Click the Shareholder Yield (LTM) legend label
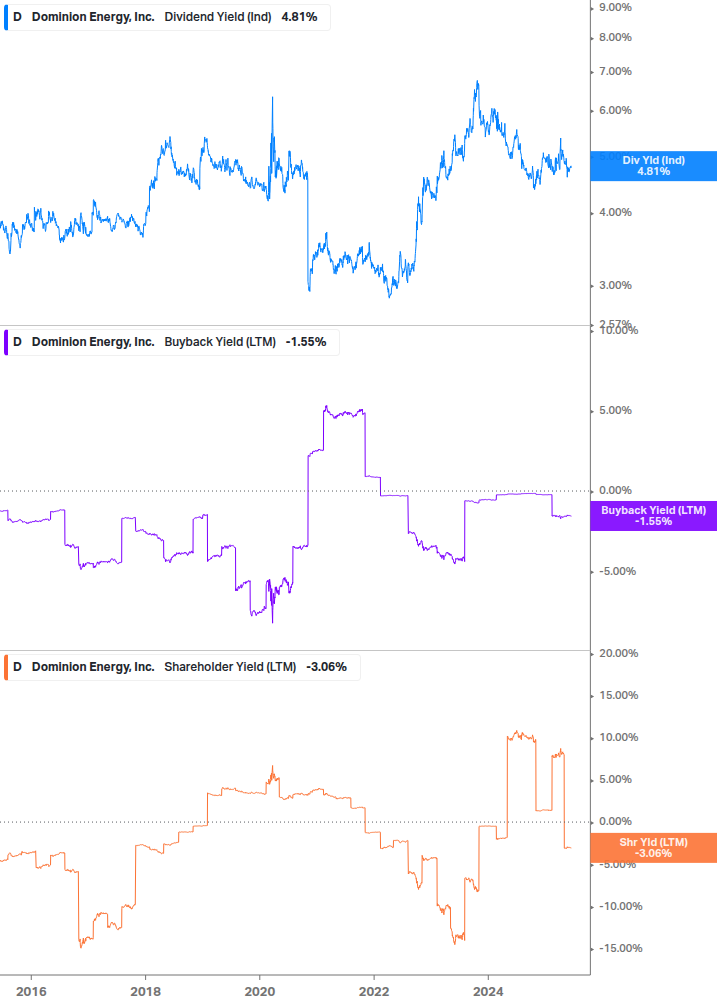This screenshot has width=717, height=1005. click(x=230, y=667)
